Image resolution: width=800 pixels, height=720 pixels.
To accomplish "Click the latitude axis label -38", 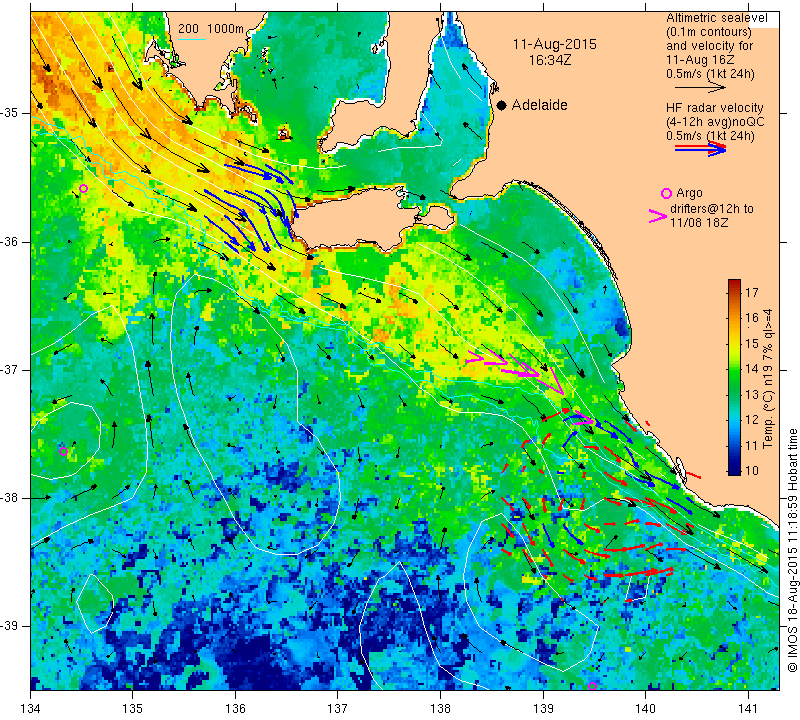I will [x=10, y=498].
